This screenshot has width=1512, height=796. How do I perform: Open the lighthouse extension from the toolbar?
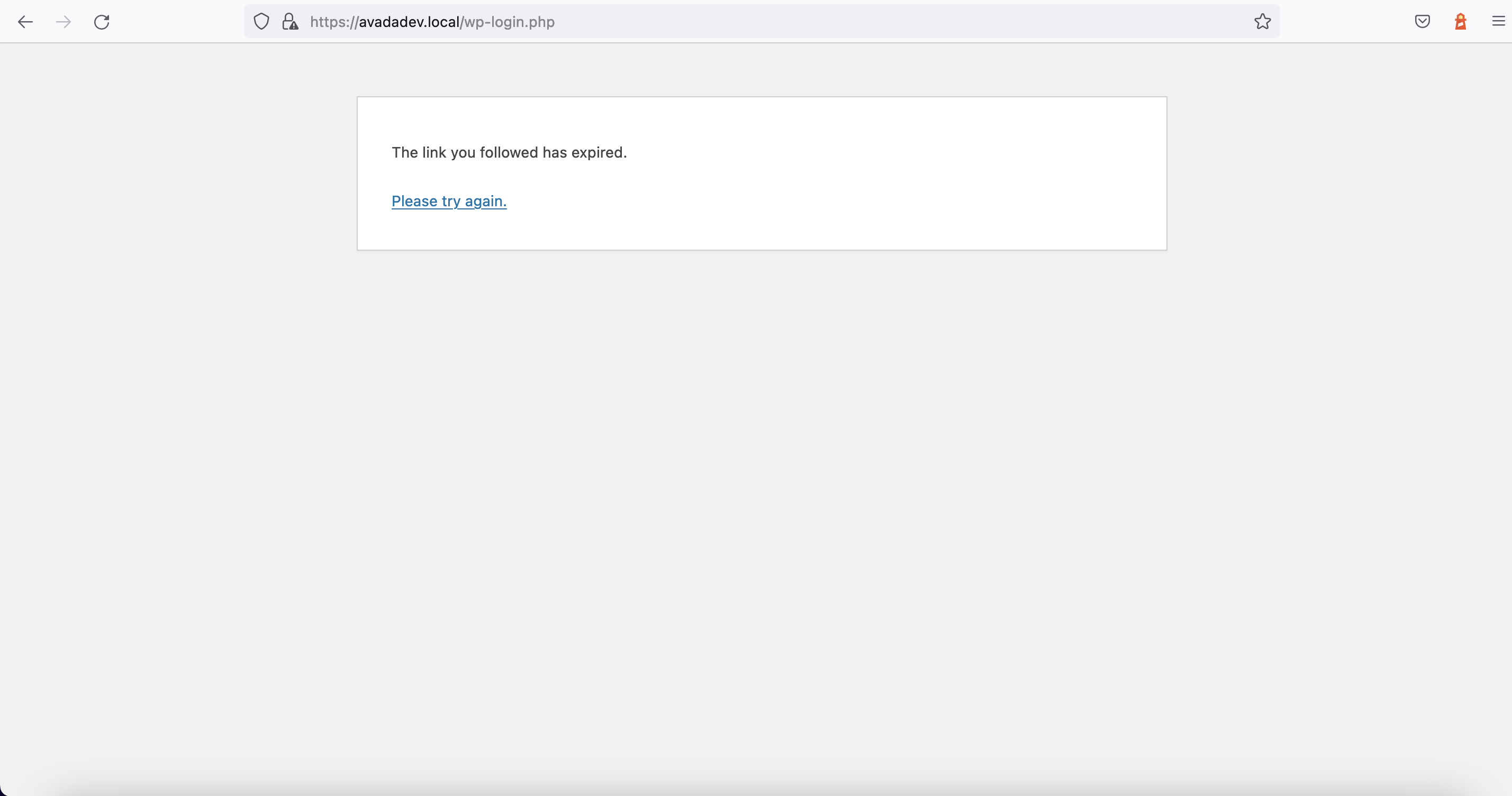click(x=1460, y=22)
